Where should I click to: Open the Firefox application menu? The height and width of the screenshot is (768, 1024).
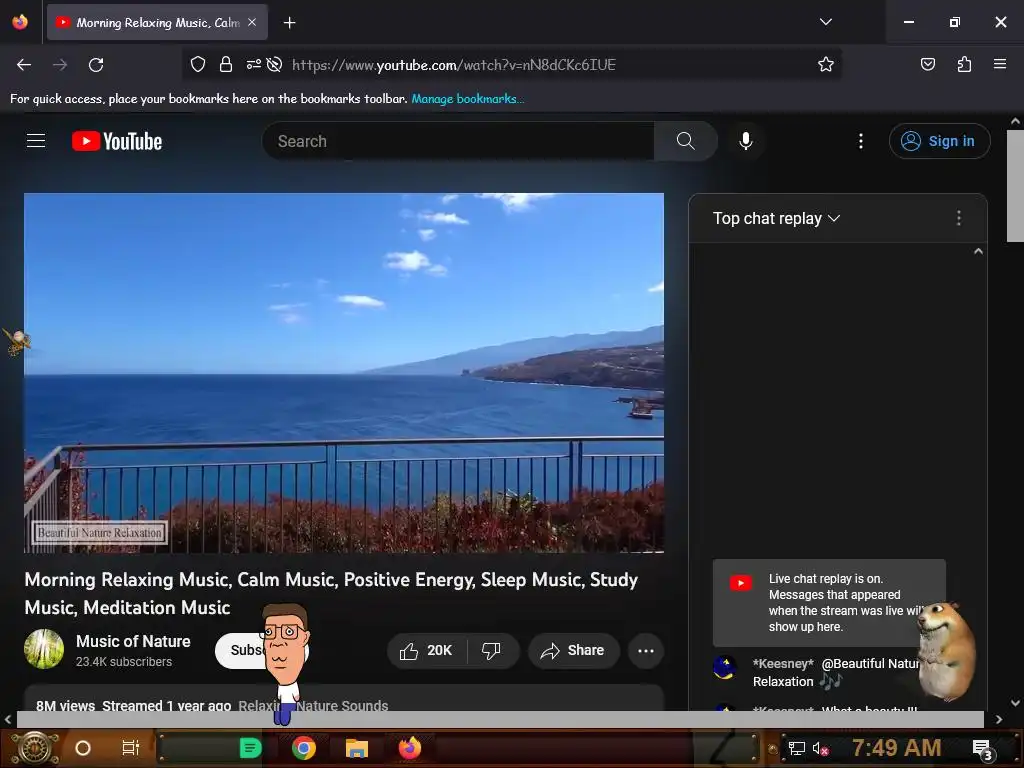(x=1000, y=65)
